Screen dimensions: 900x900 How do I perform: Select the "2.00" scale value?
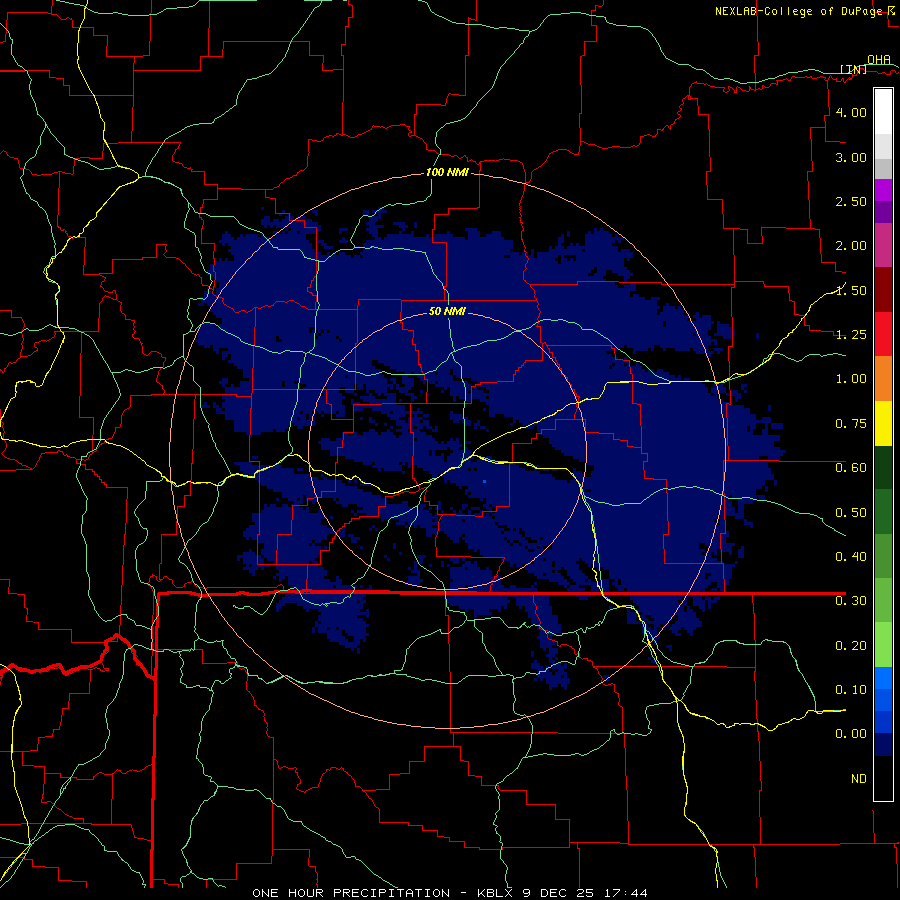[851, 246]
